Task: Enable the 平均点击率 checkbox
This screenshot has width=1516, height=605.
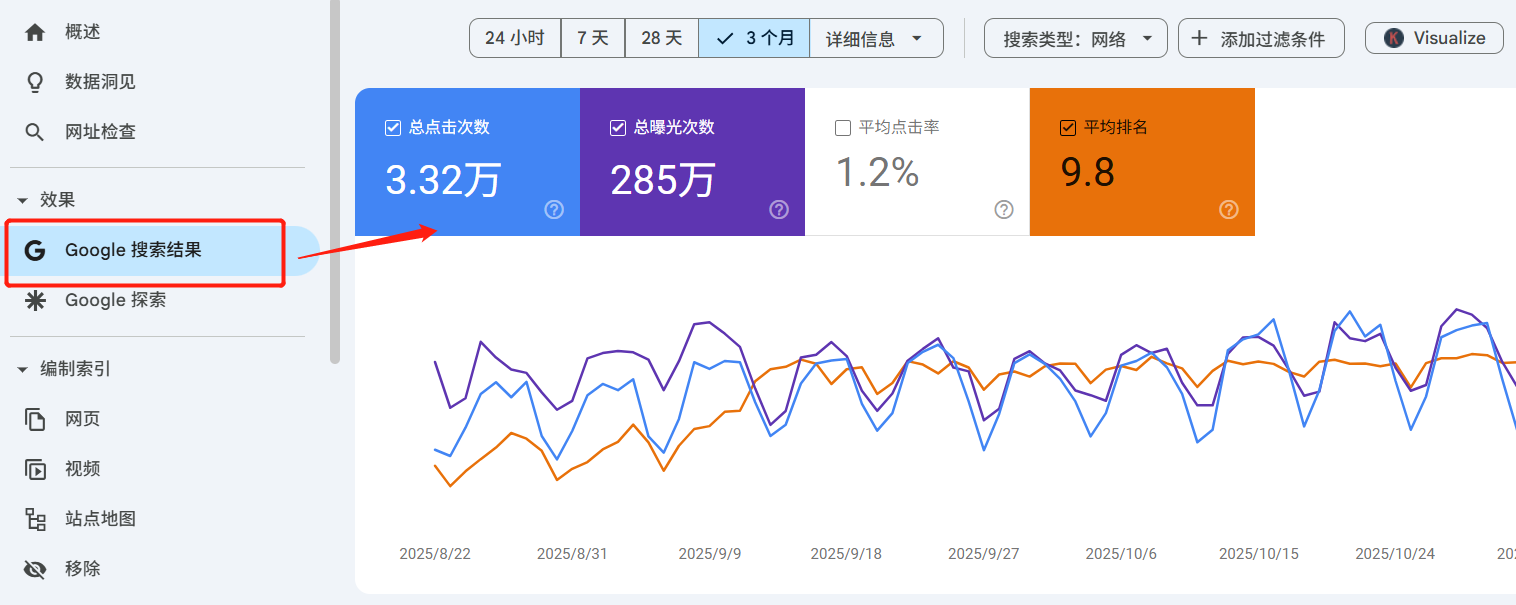Action: point(842,127)
